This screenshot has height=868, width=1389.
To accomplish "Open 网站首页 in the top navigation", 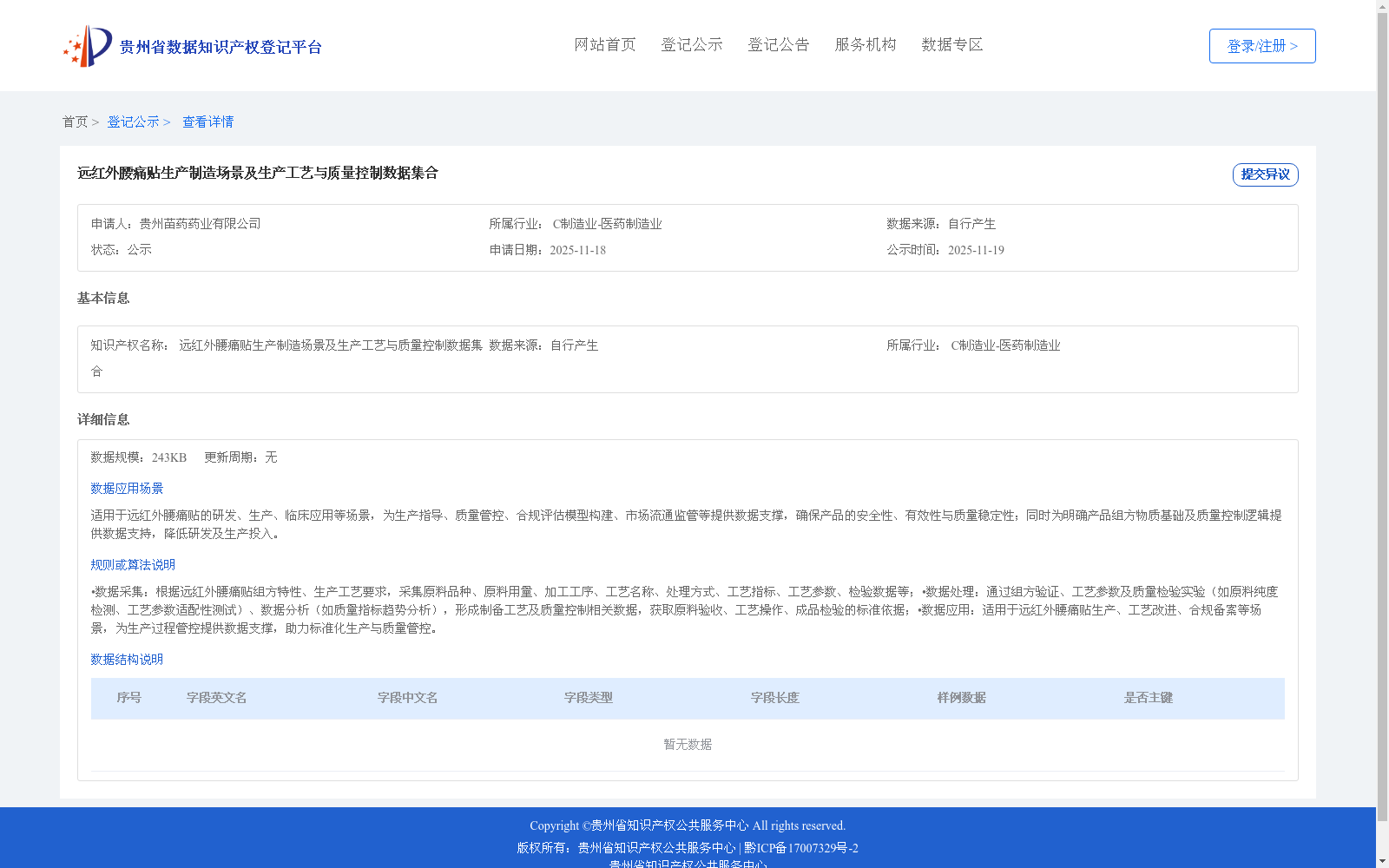I will click(x=605, y=44).
